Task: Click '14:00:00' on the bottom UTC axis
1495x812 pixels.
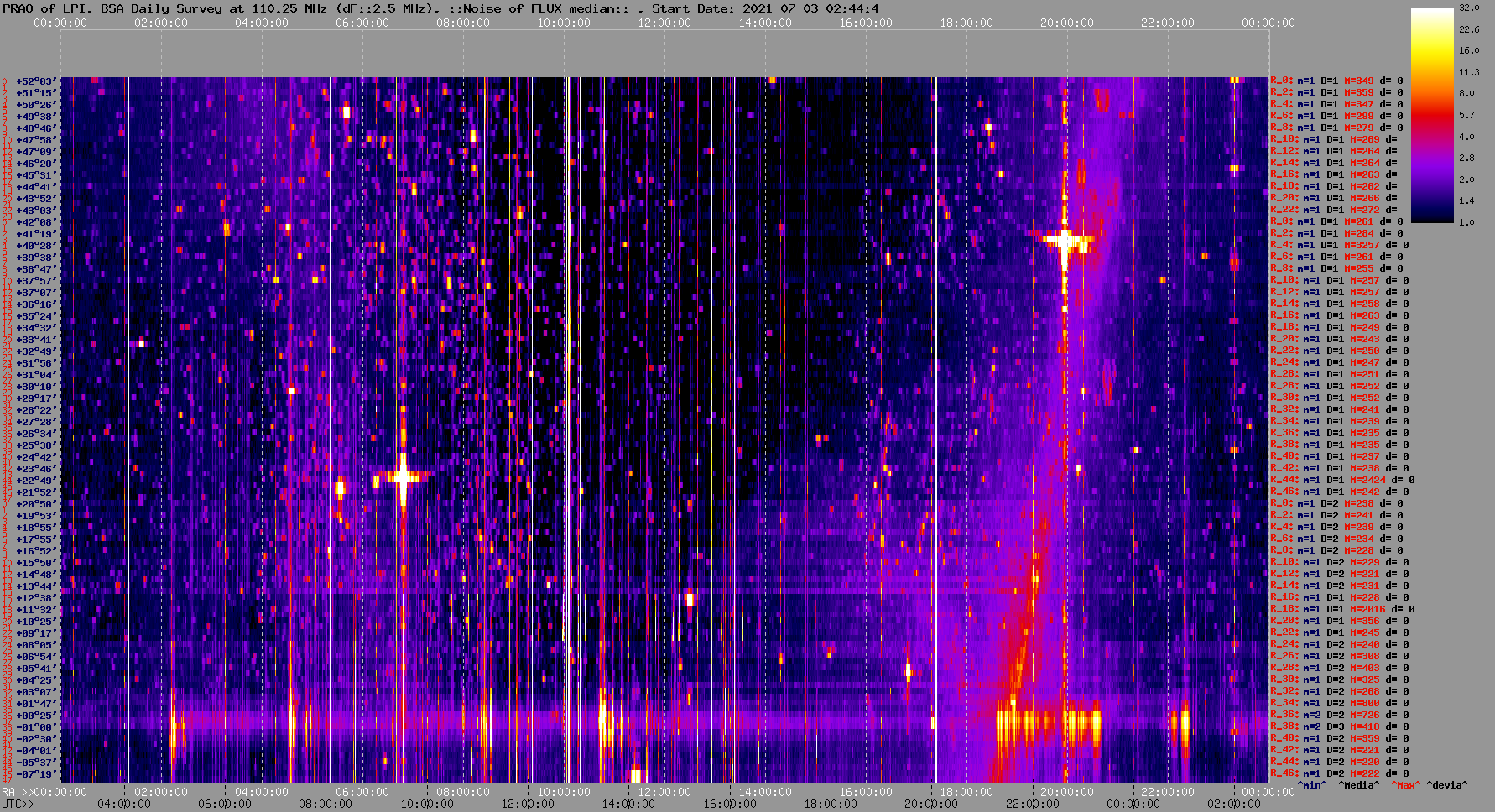Action: pyautogui.click(x=629, y=804)
